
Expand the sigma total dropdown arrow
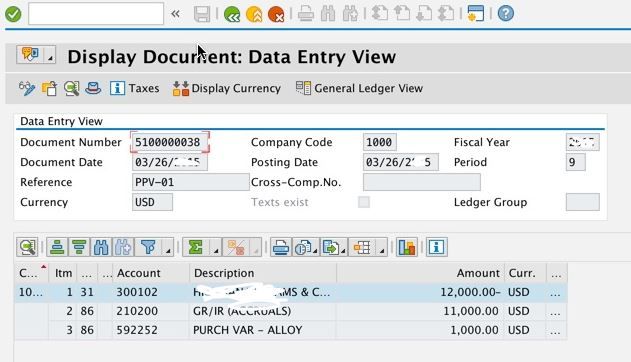point(216,248)
